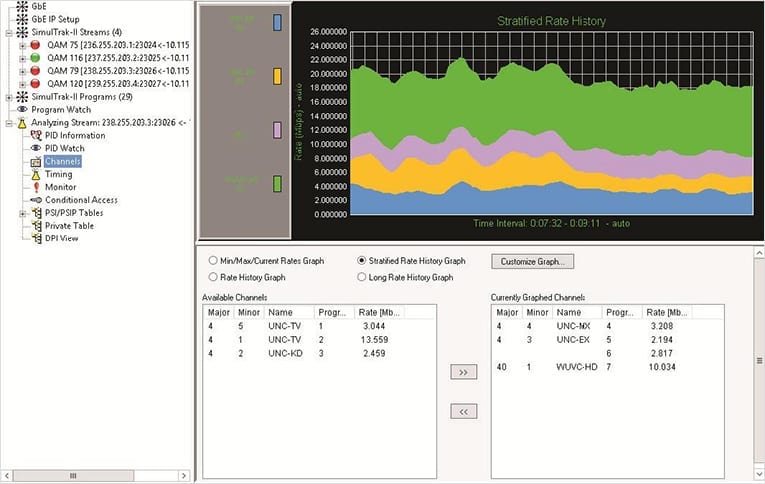Expand the QAM 120 stream node
This screenshot has height=484, width=765.
point(22,84)
